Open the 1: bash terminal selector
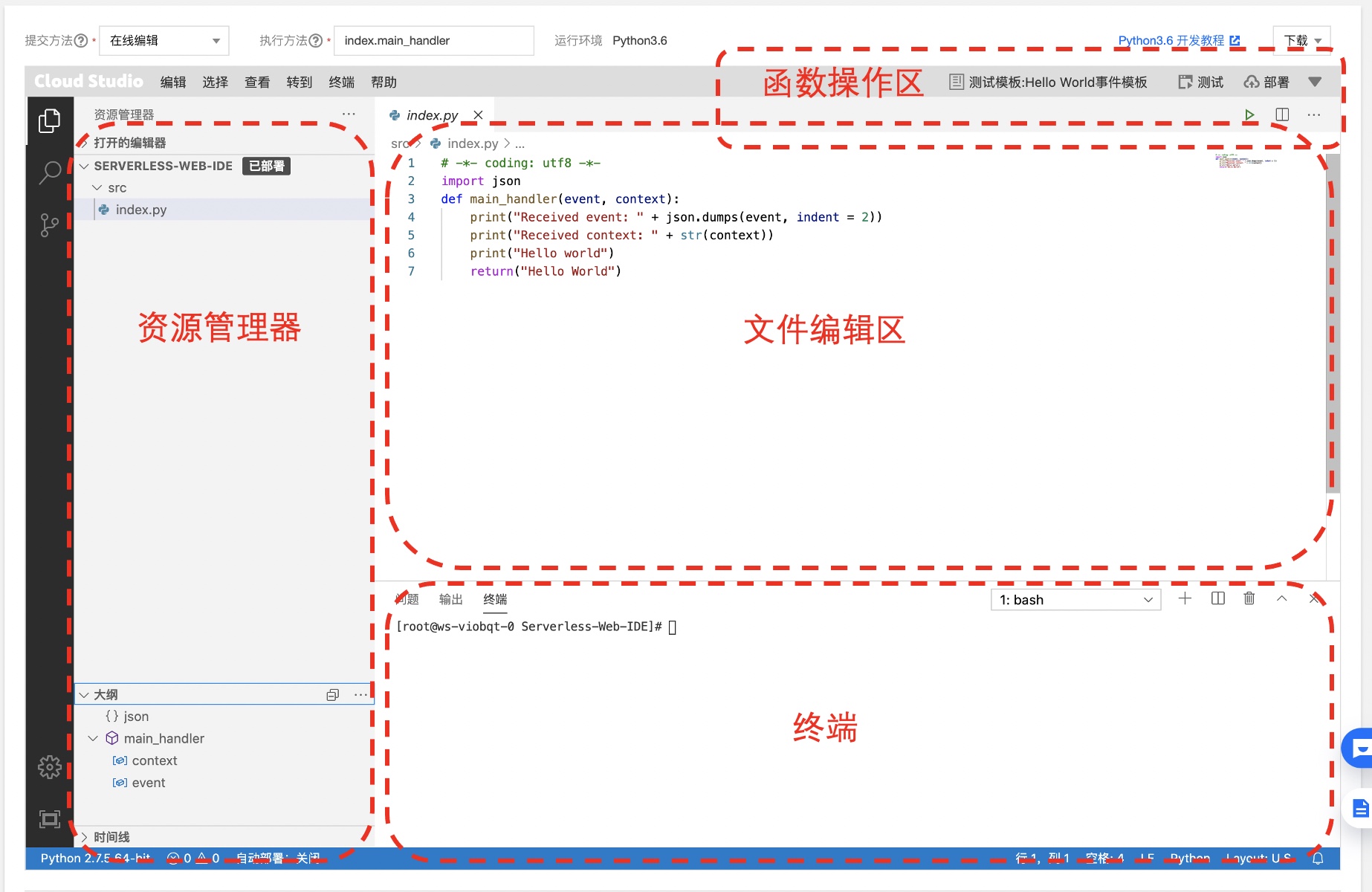Screen dimensions: 1372x892 pos(1075,600)
